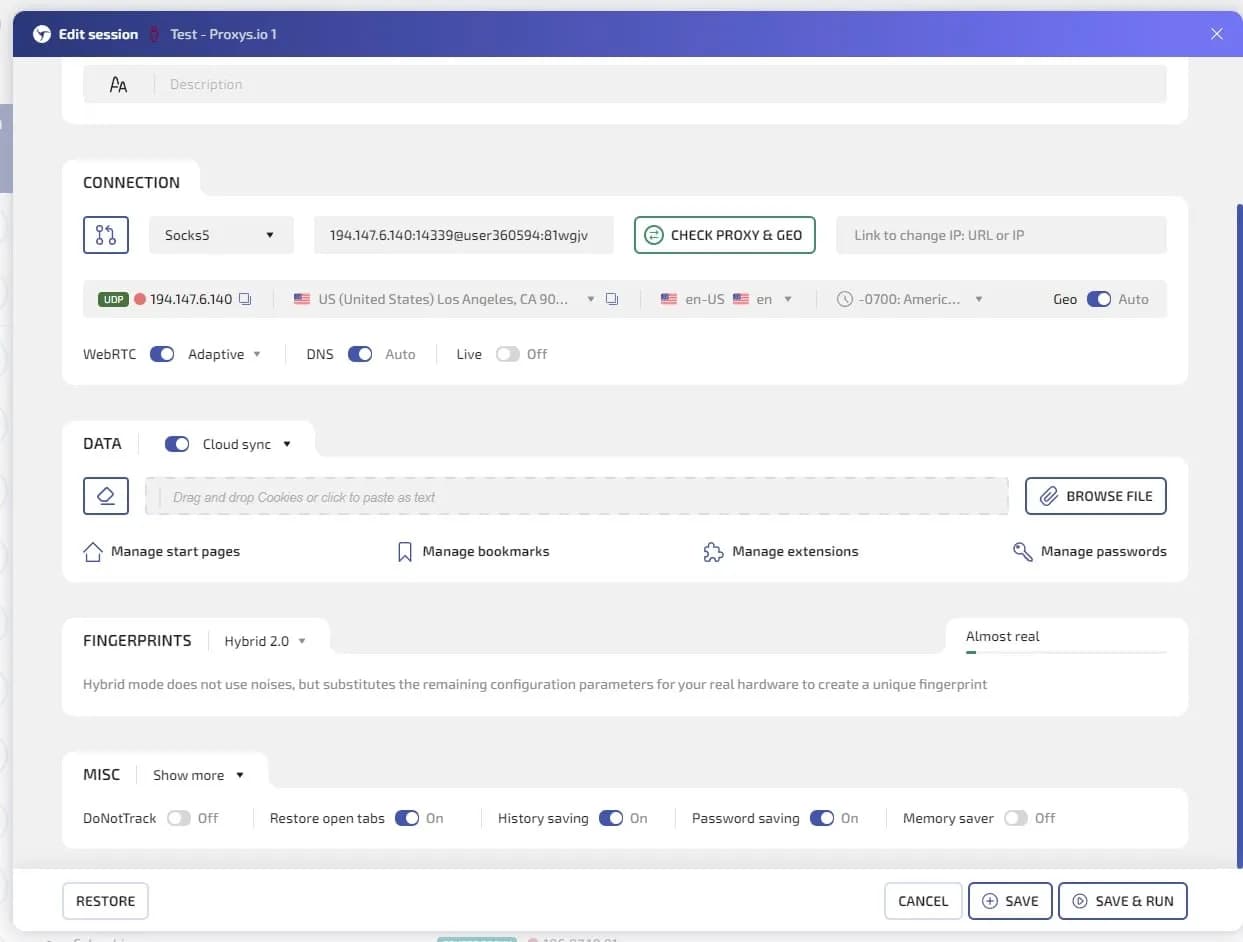Disable the WebRTC toggle
The width and height of the screenshot is (1243, 942).
162,354
